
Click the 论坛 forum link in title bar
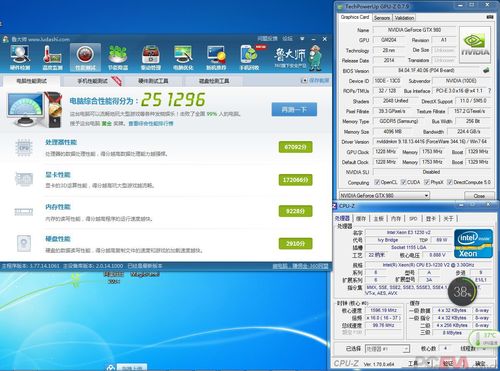click(x=287, y=39)
